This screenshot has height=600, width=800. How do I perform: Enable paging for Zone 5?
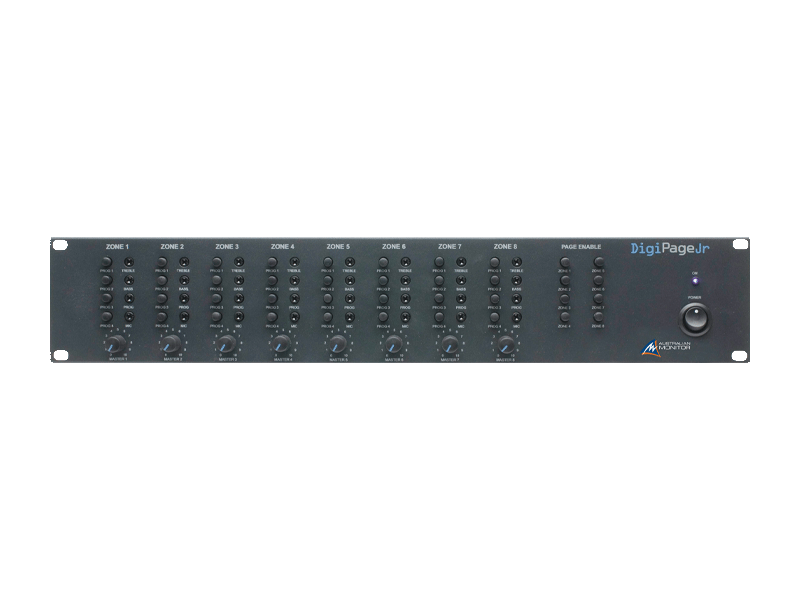coord(598,262)
